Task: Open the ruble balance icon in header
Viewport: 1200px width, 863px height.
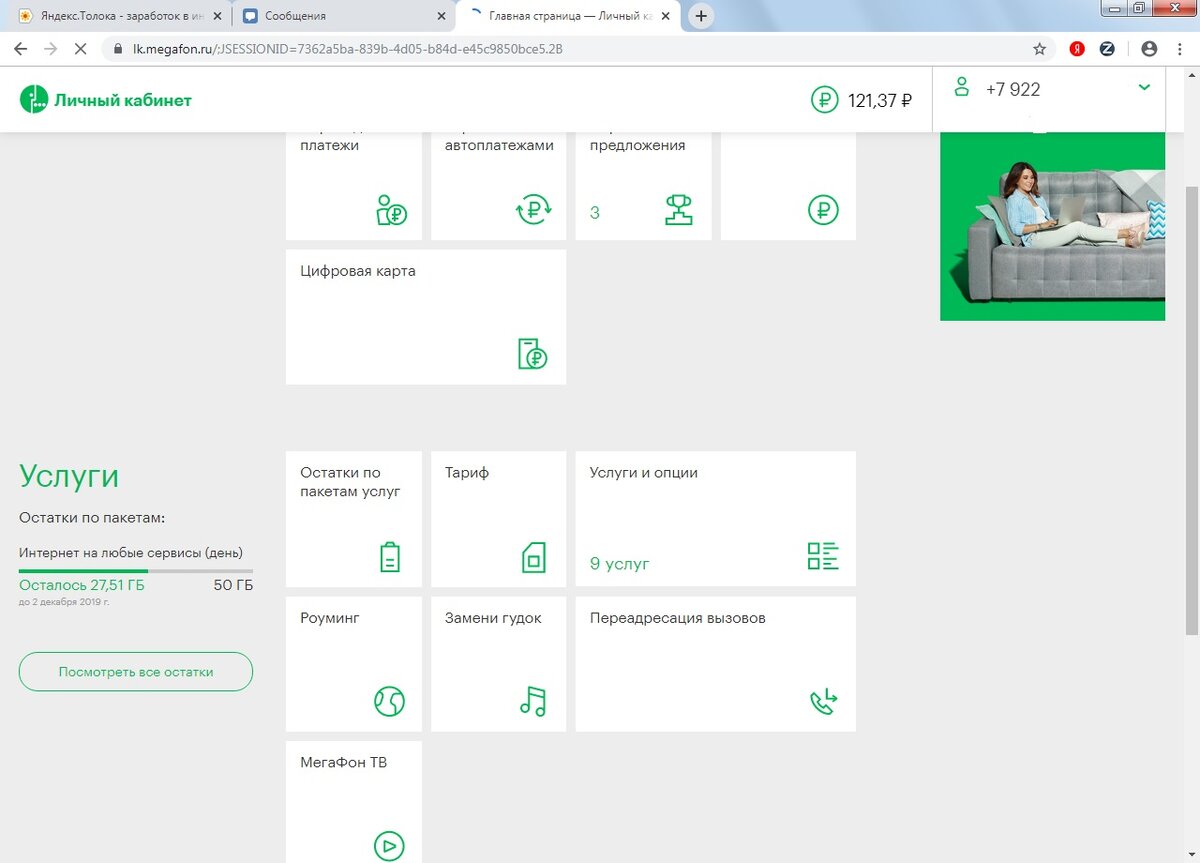Action: click(824, 100)
